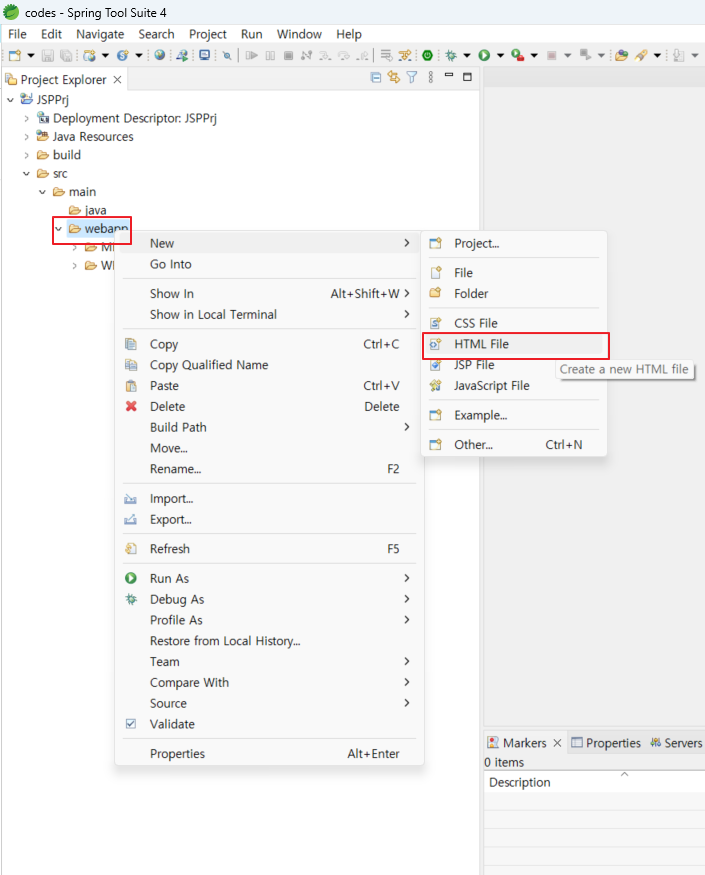
Task: Collapse the JSPPrj project node
Action: point(11,100)
